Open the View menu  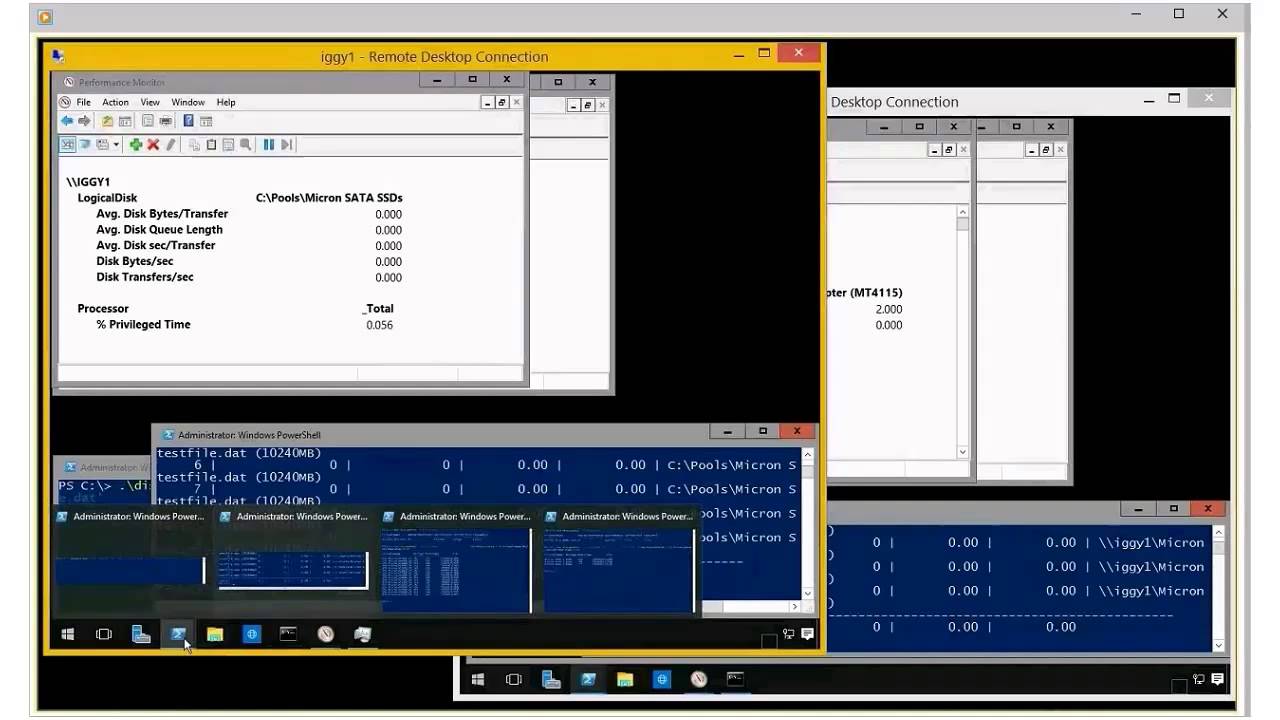[150, 102]
